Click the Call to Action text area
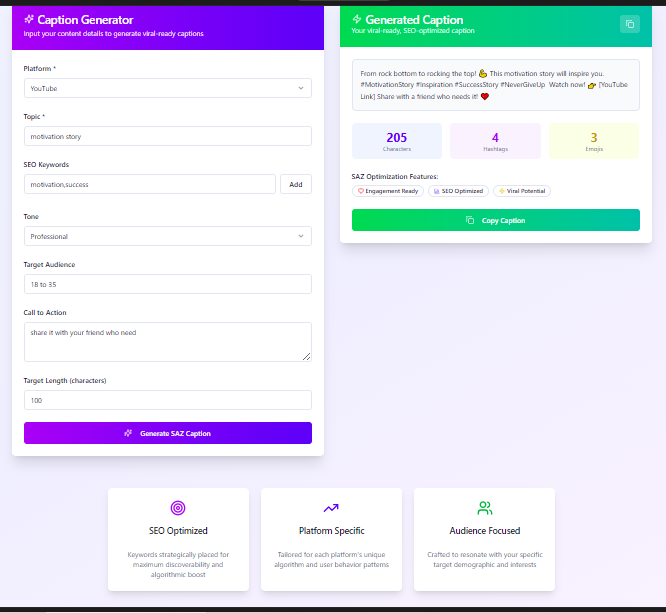Screen dimensions: 666x613 (x=168, y=342)
